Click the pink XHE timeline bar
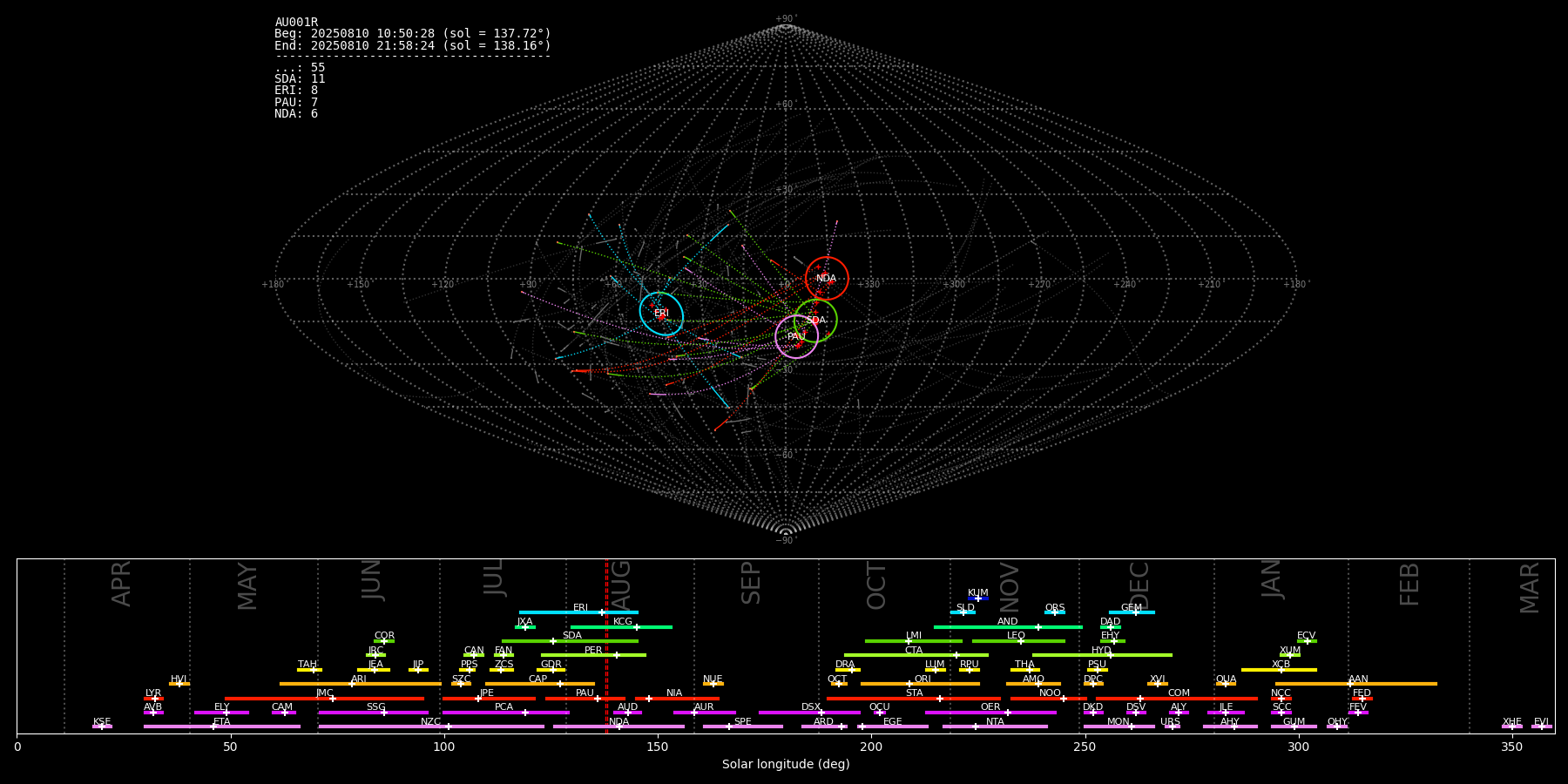The image size is (1568, 784). 1512,727
